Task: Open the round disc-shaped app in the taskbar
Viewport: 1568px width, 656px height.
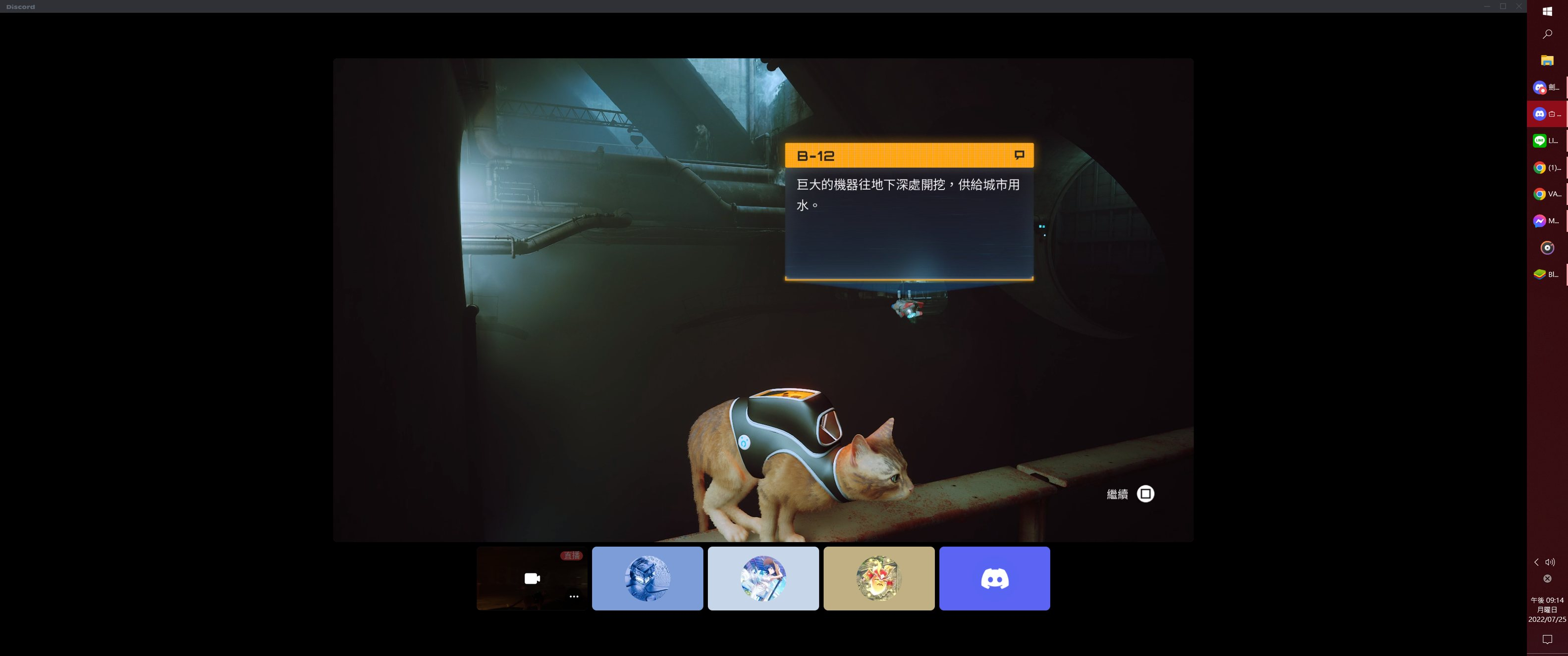Action: pos(1547,248)
